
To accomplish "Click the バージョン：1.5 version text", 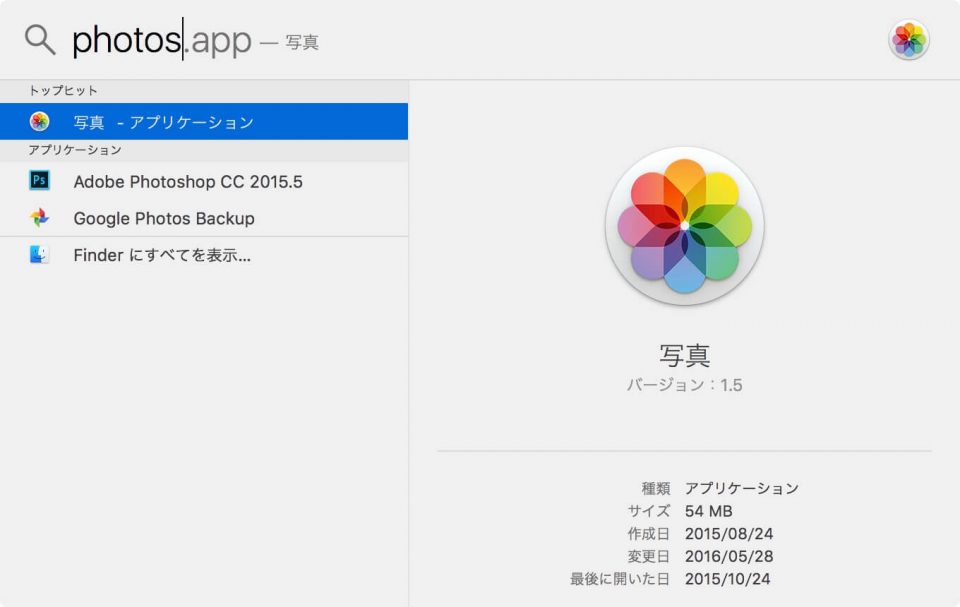I will 684,385.
